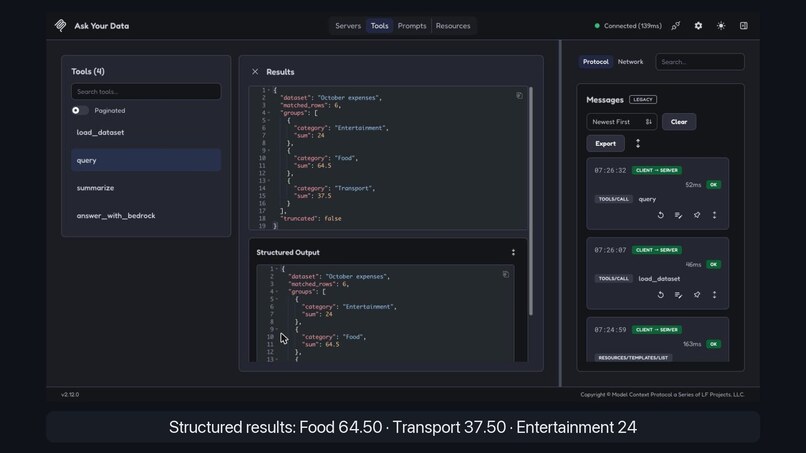The image size is (806, 453).
Task: Open the Servers tab
Action: pos(348,26)
